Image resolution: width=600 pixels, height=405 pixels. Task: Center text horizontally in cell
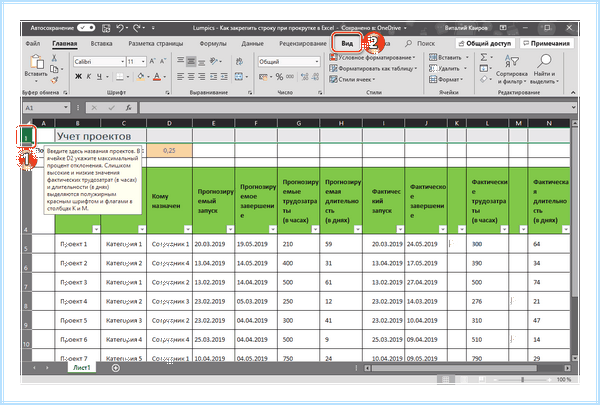coord(191,77)
